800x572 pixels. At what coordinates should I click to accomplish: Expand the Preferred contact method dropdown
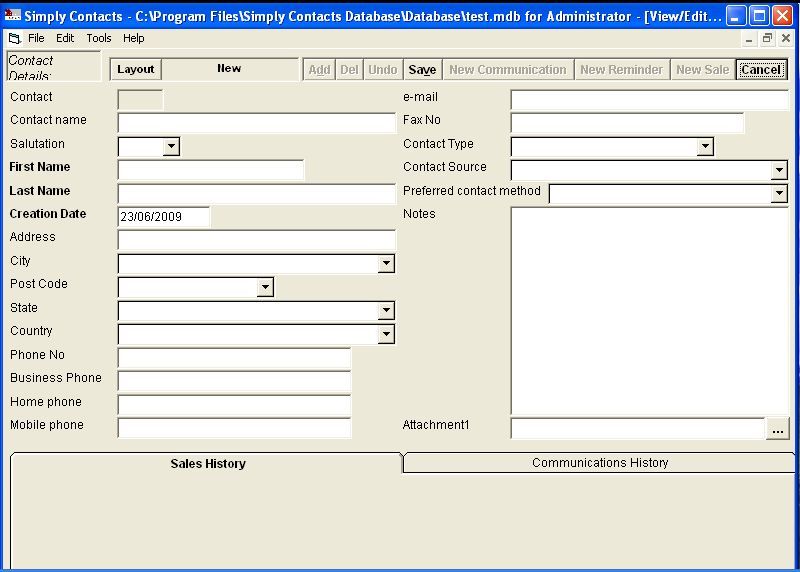(779, 193)
